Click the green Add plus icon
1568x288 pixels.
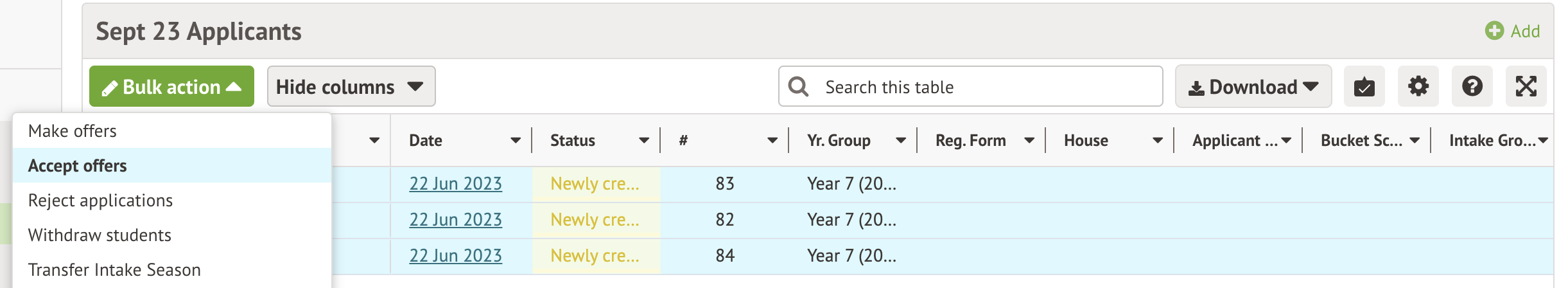[x=1494, y=31]
